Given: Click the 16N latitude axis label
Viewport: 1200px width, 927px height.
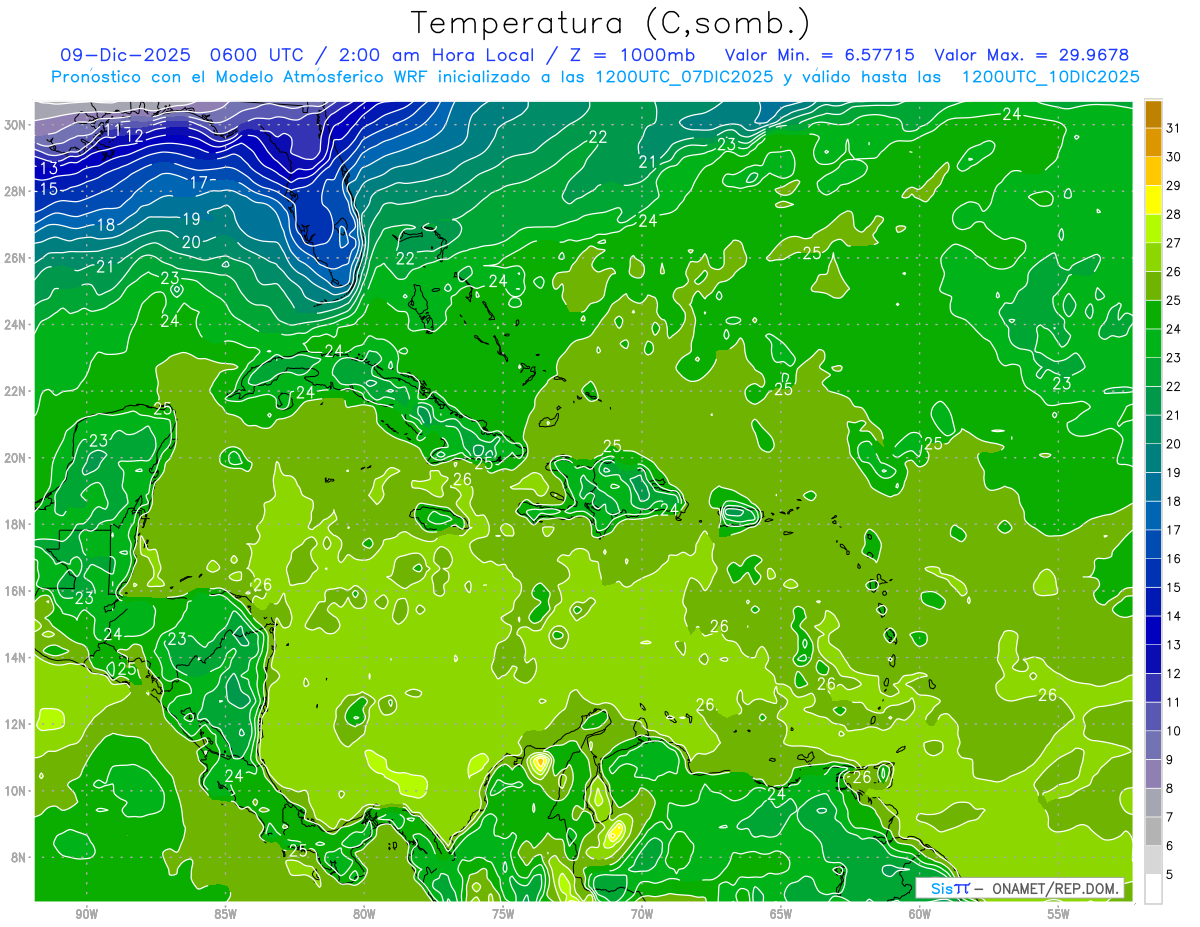Looking at the screenshot, I should (x=16, y=591).
